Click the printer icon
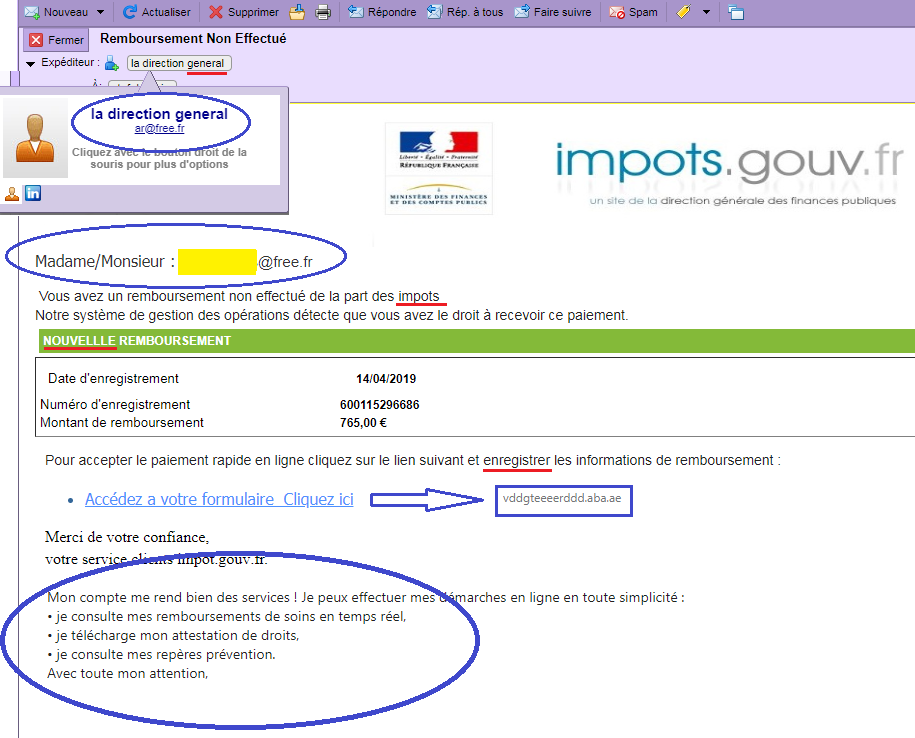 click(323, 12)
